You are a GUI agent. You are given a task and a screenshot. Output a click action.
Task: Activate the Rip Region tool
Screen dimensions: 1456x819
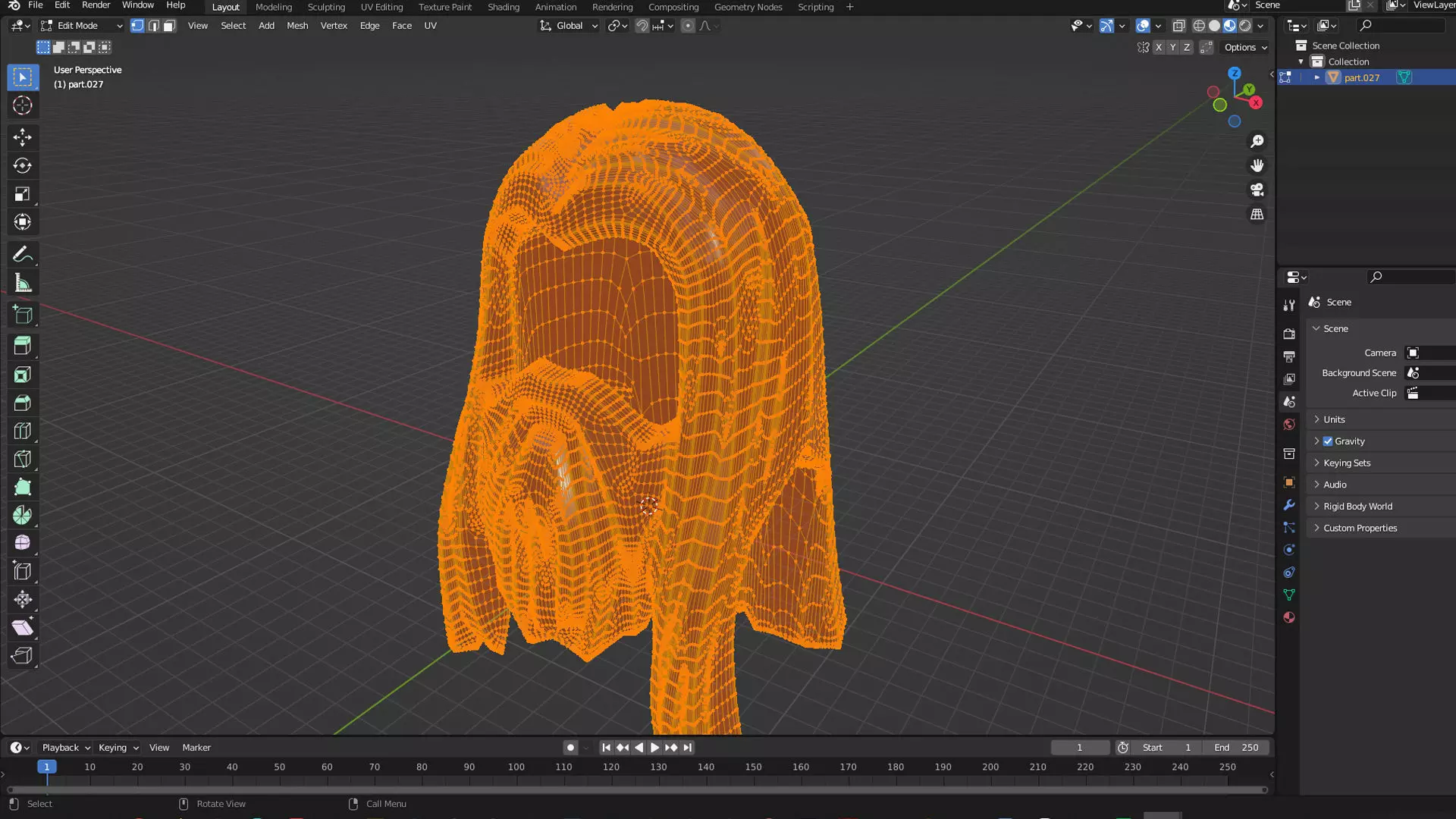23,655
